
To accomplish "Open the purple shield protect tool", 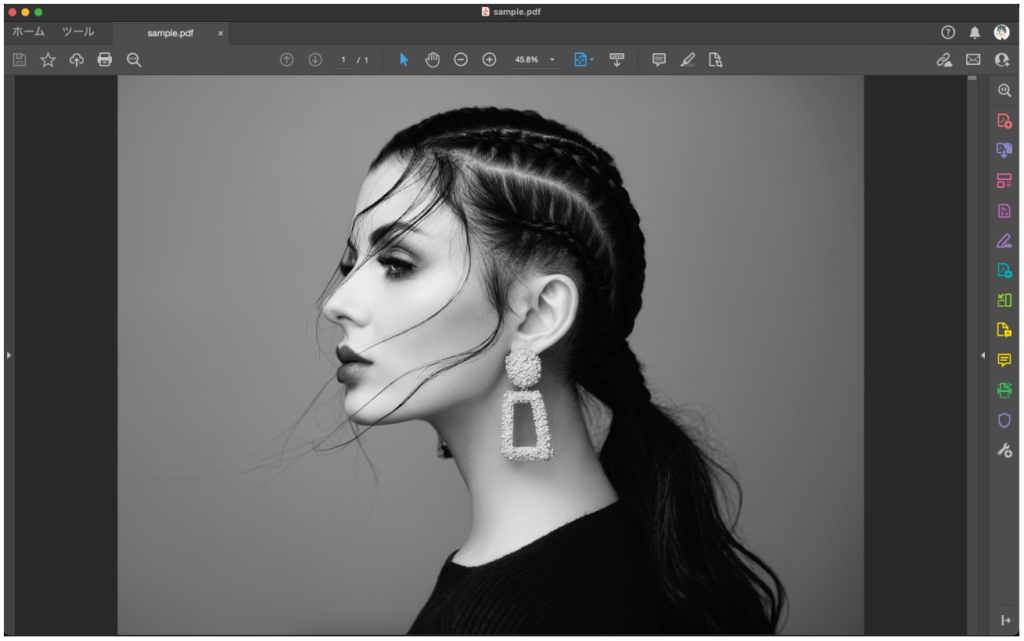I will [1004, 421].
